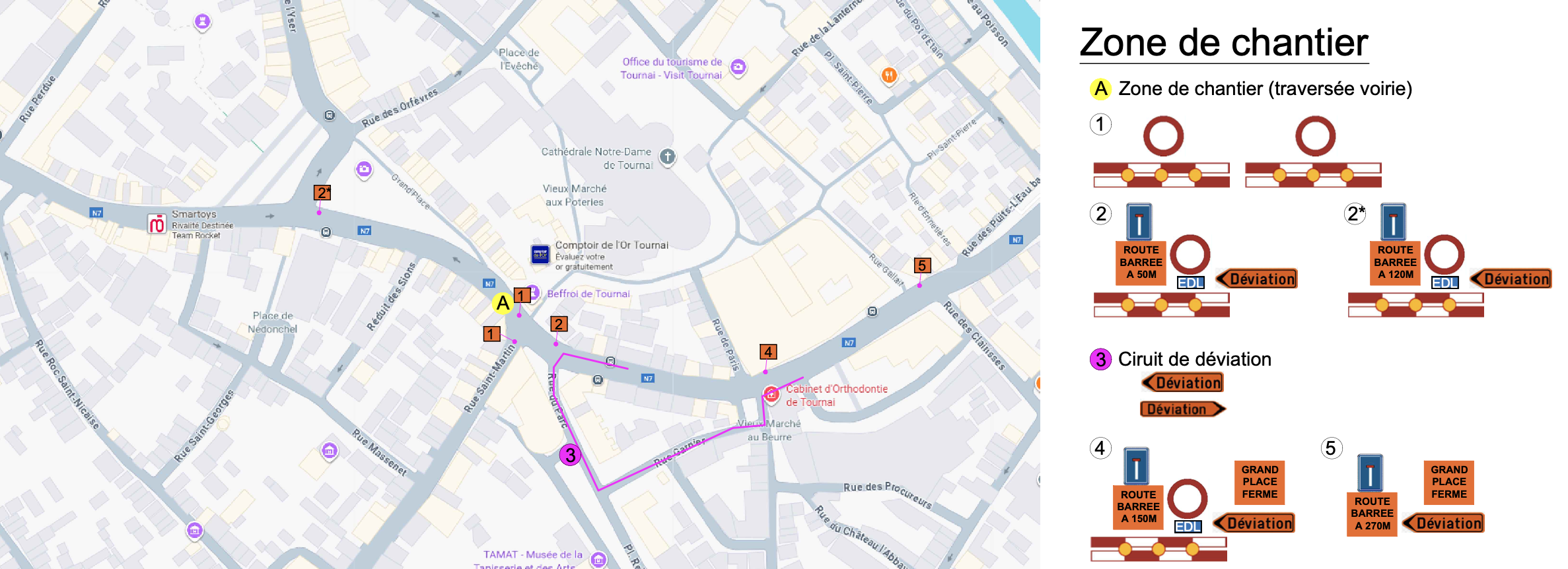The height and width of the screenshot is (569, 1568).
Task: Click the Comptoir de l'Or blue logo
Action: (x=540, y=254)
